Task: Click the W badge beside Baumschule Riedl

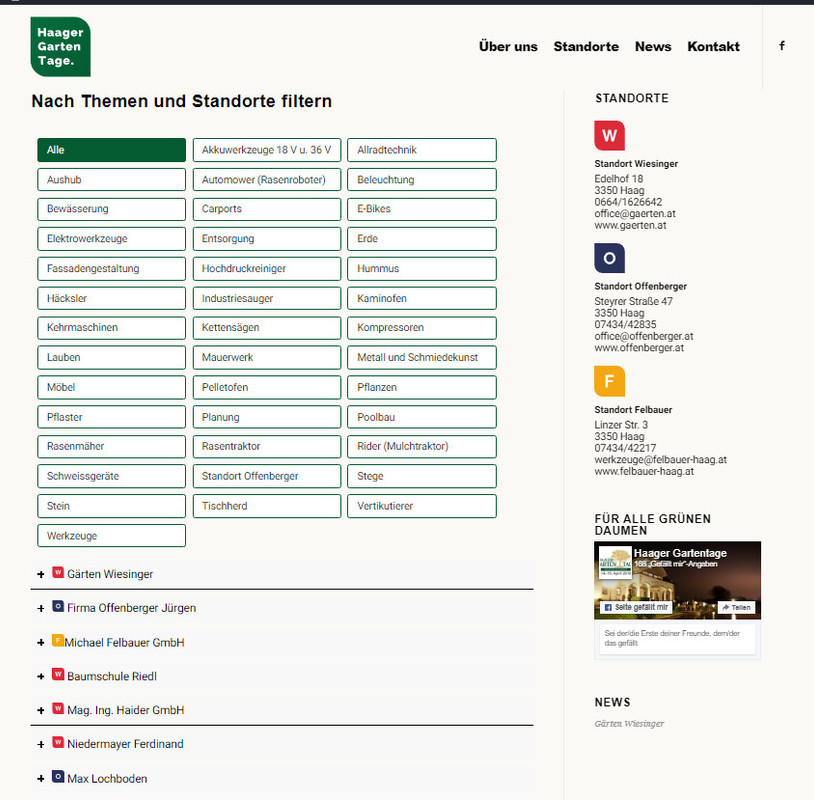Action: (58, 674)
